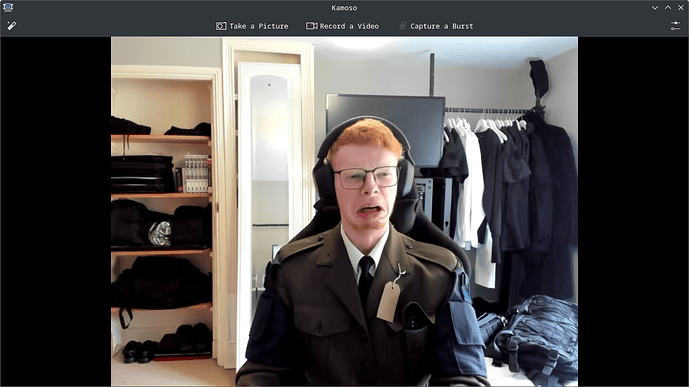689x387 pixels.
Task: Maximize Kamoso with the up chevron
Action: pyautogui.click(x=668, y=7)
